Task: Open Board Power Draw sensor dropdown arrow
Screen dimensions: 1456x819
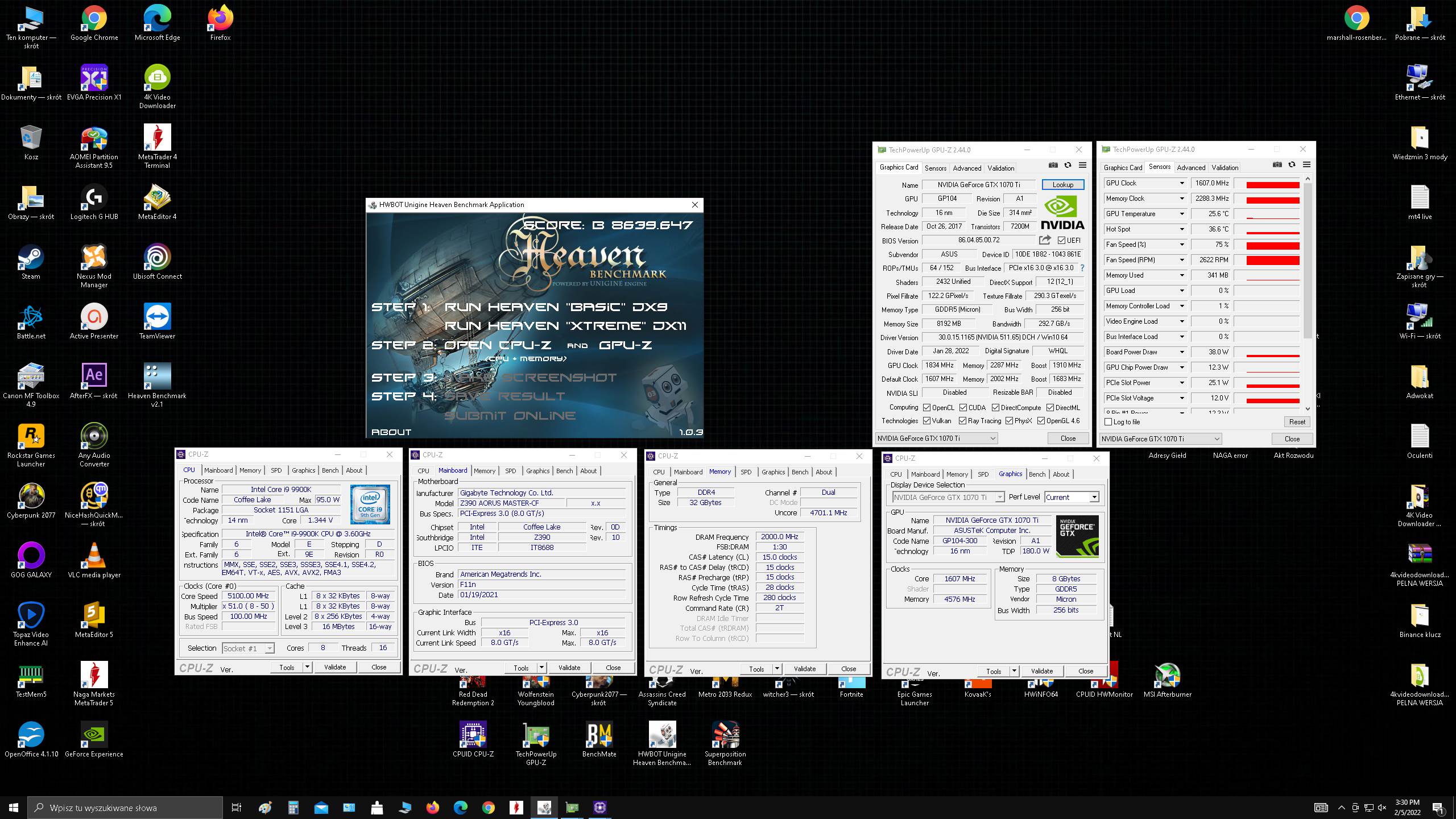Action: coord(1181,352)
